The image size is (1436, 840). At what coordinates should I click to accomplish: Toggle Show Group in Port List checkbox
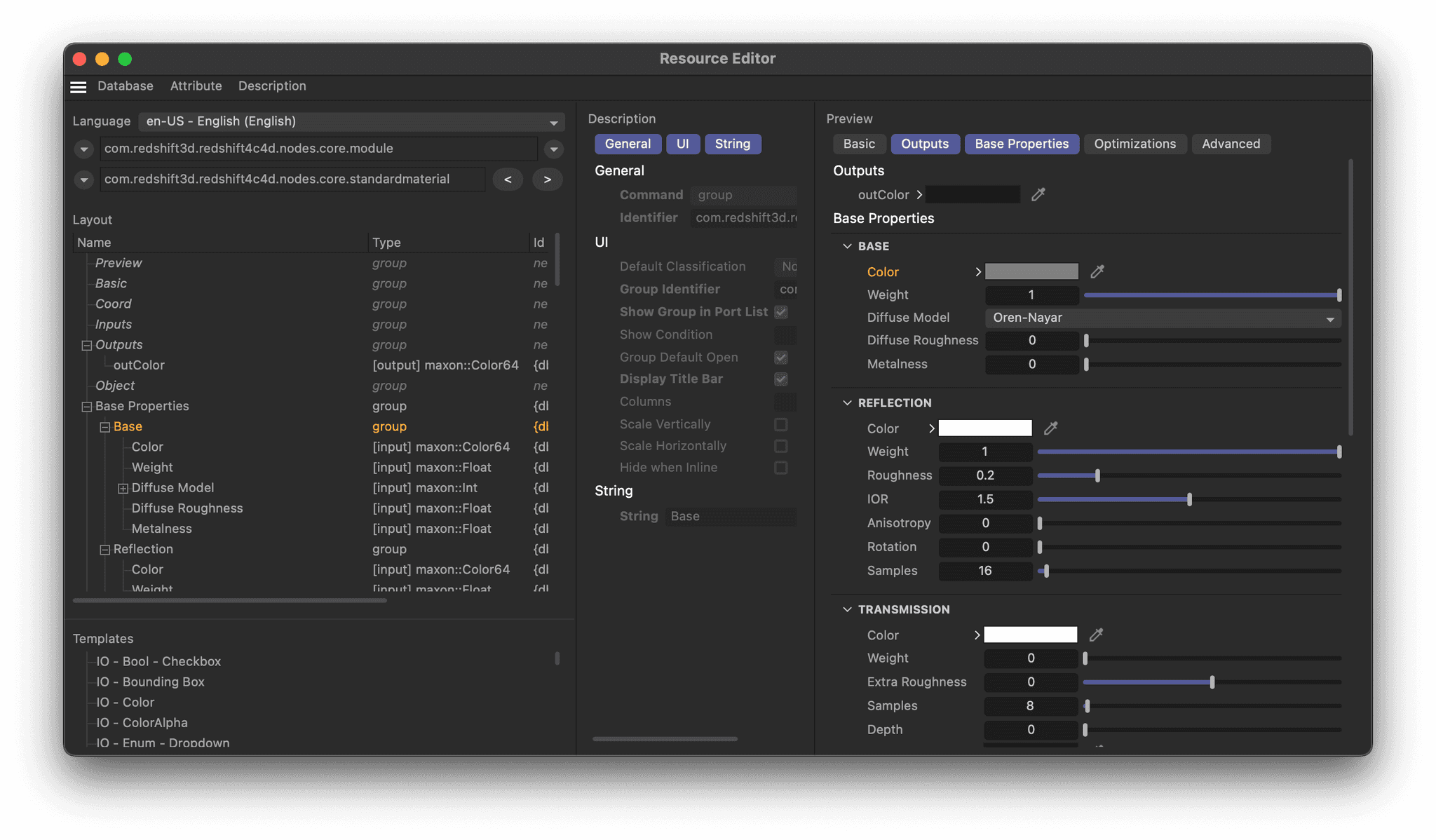click(781, 312)
